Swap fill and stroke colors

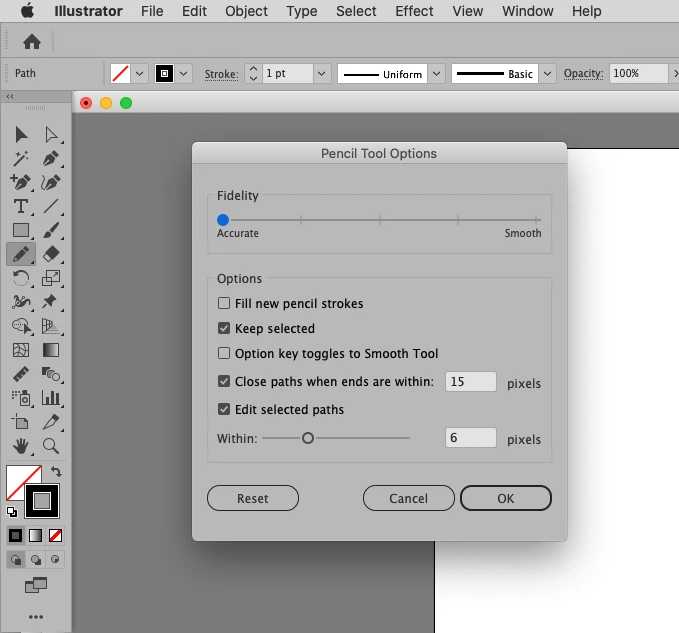click(56, 472)
